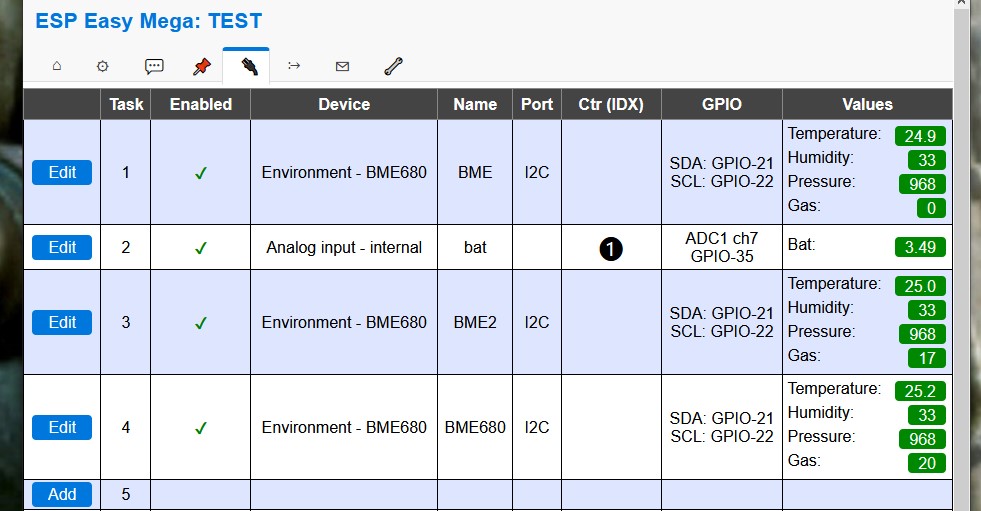Image resolution: width=981 pixels, height=511 pixels.
Task: Click the ESP Easy Mega: TEST title
Action: pos(149,21)
